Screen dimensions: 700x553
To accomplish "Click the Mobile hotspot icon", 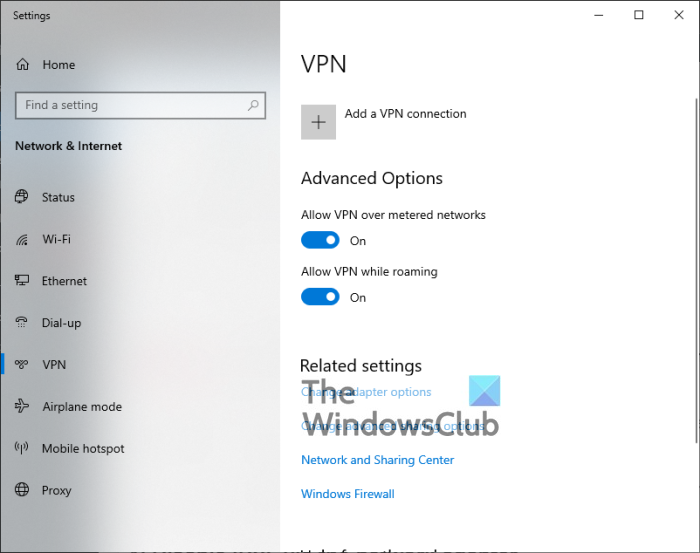I will tap(22, 449).
